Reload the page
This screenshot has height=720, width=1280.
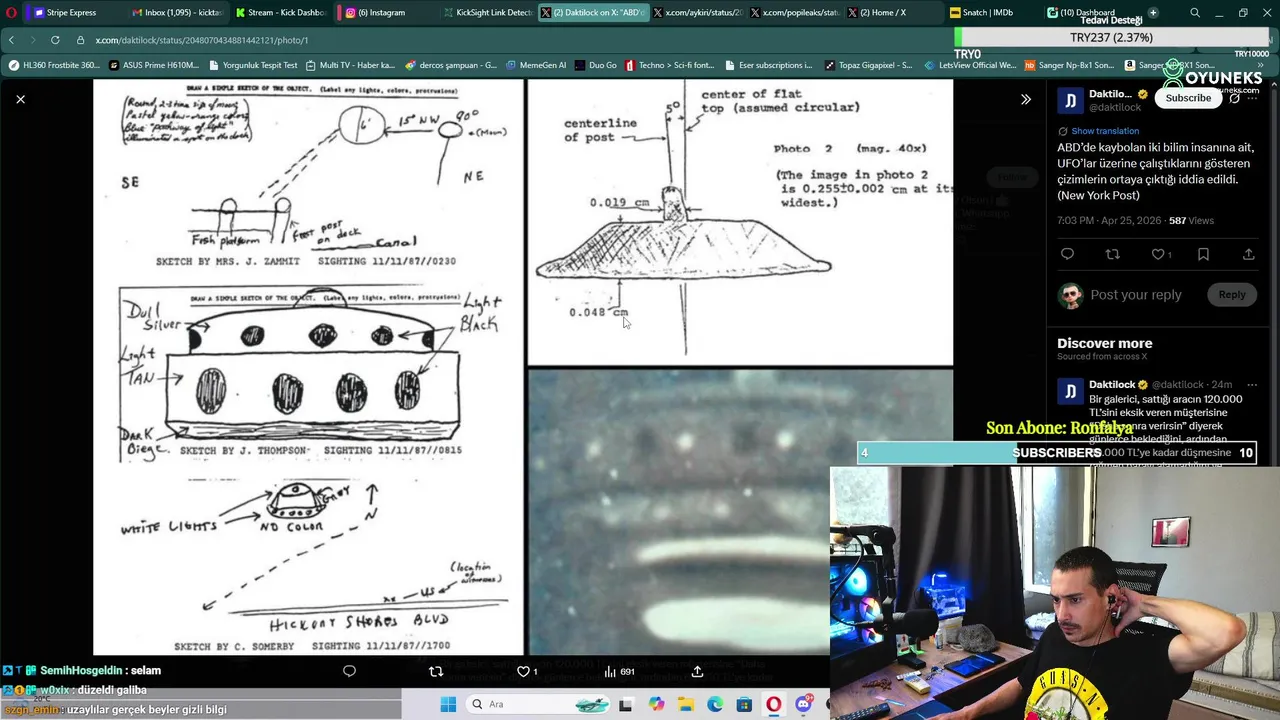pos(55,40)
